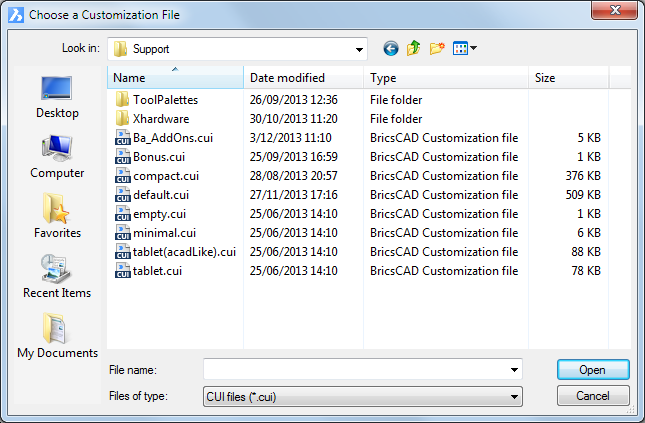The image size is (645, 423).
Task: Create a new folder
Action: [437, 48]
